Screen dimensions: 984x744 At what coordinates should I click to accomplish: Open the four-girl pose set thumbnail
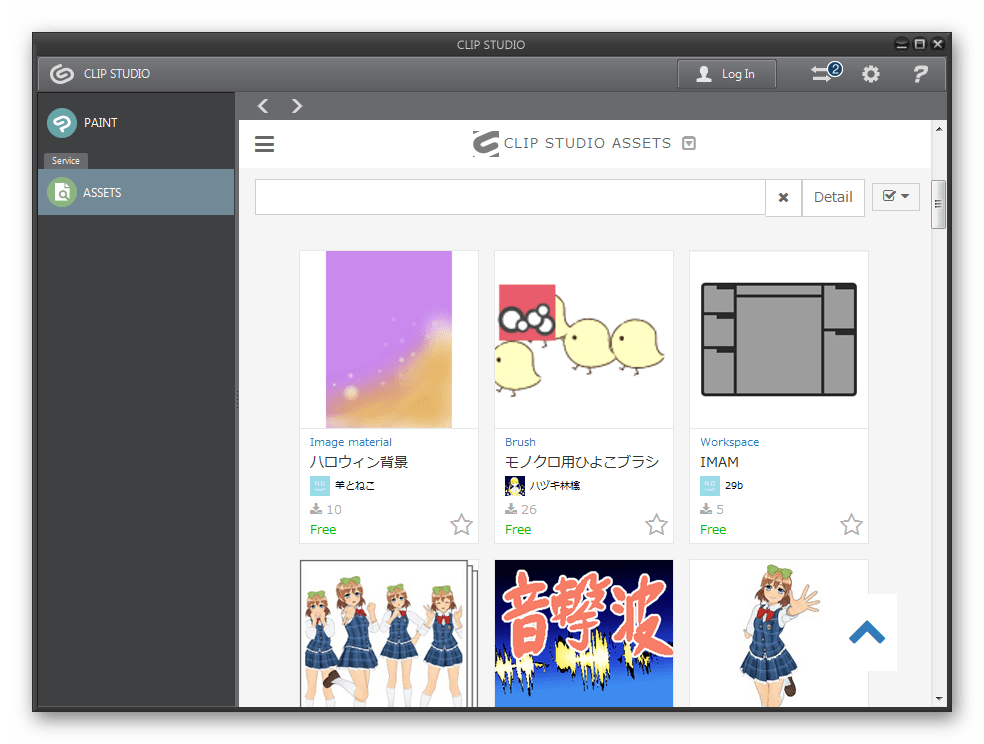pyautogui.click(x=389, y=634)
